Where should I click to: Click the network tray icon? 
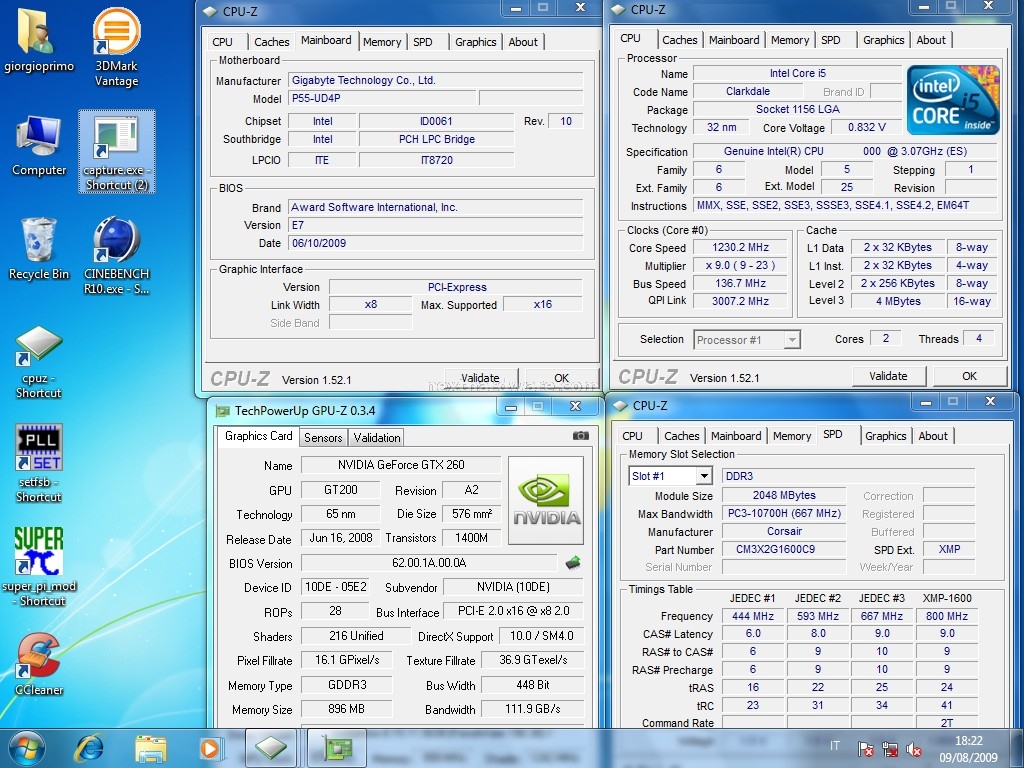[889, 749]
